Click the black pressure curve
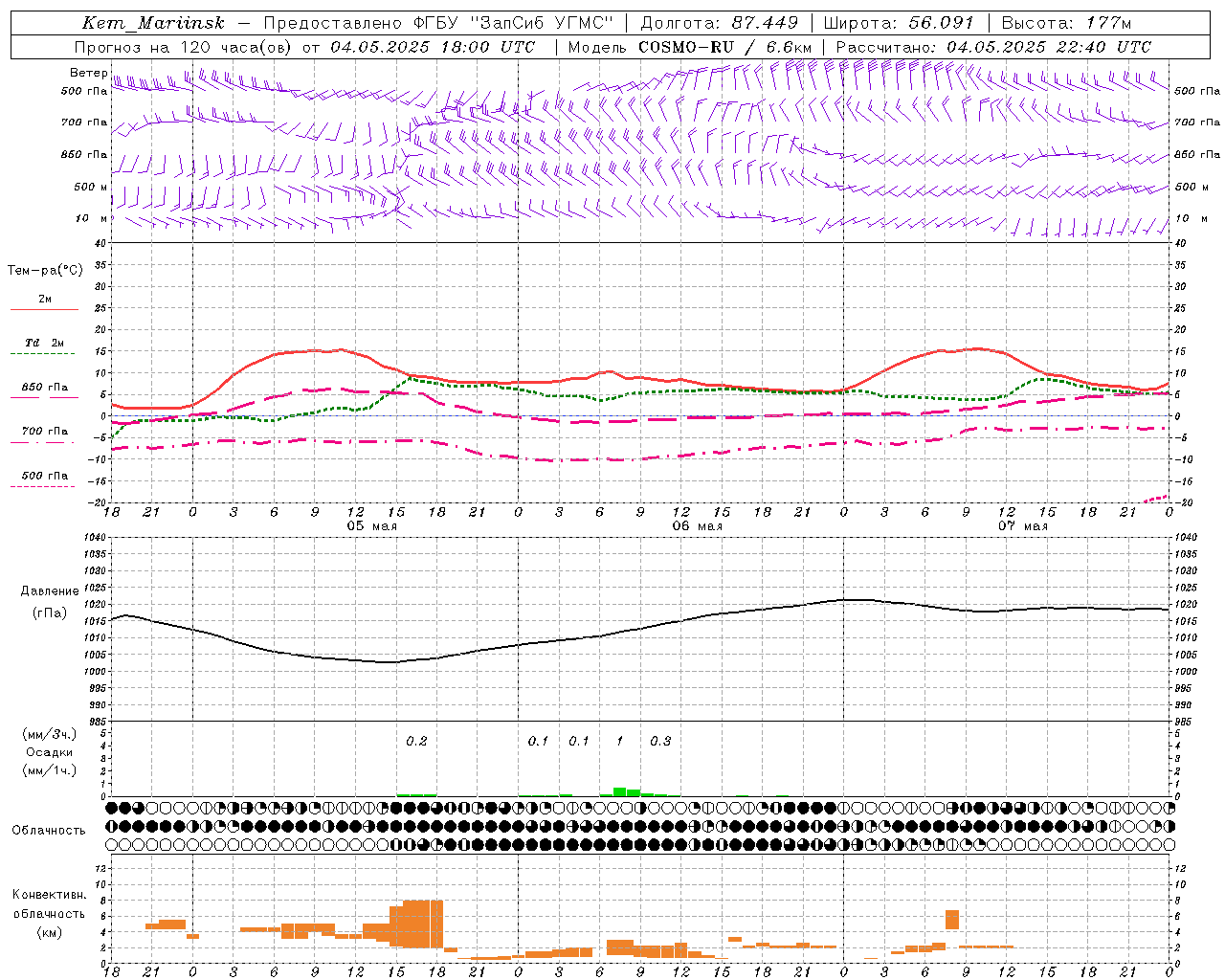This screenshot has width=1225, height=980. click(x=639, y=629)
